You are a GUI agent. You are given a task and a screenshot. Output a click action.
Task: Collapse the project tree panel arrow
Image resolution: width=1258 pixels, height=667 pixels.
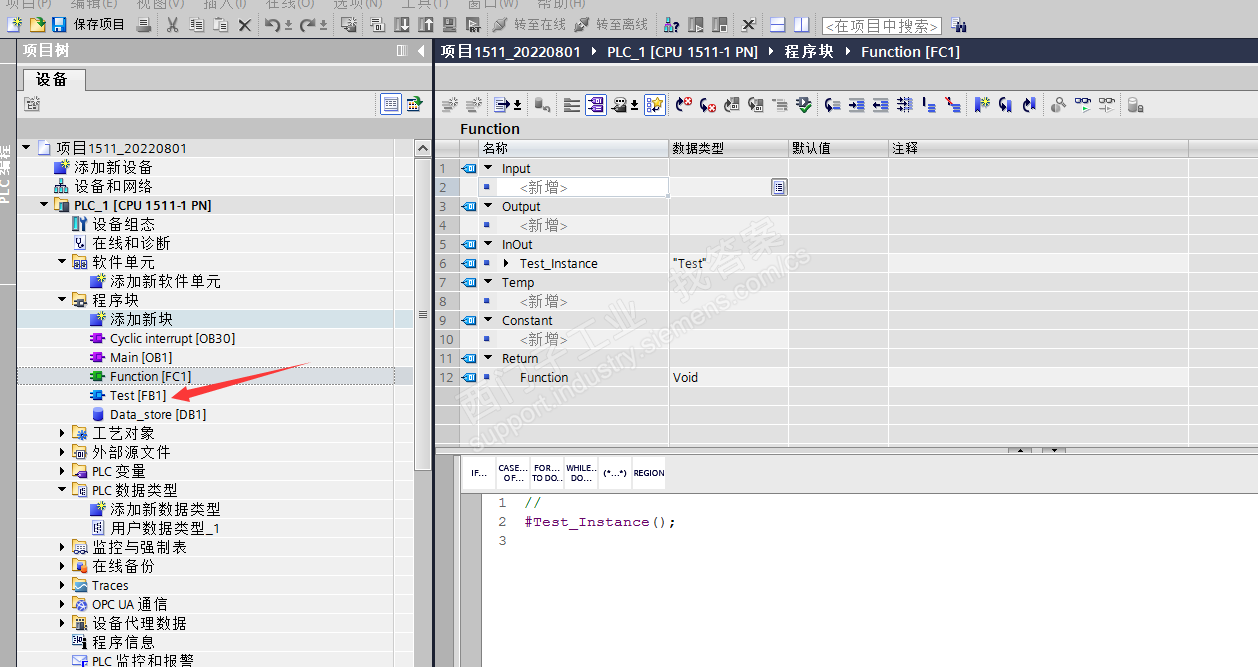point(421,51)
